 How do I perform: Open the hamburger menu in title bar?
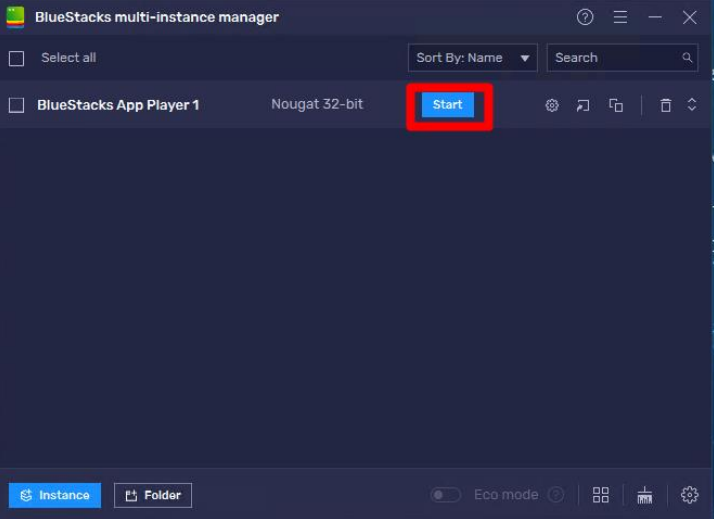point(620,17)
